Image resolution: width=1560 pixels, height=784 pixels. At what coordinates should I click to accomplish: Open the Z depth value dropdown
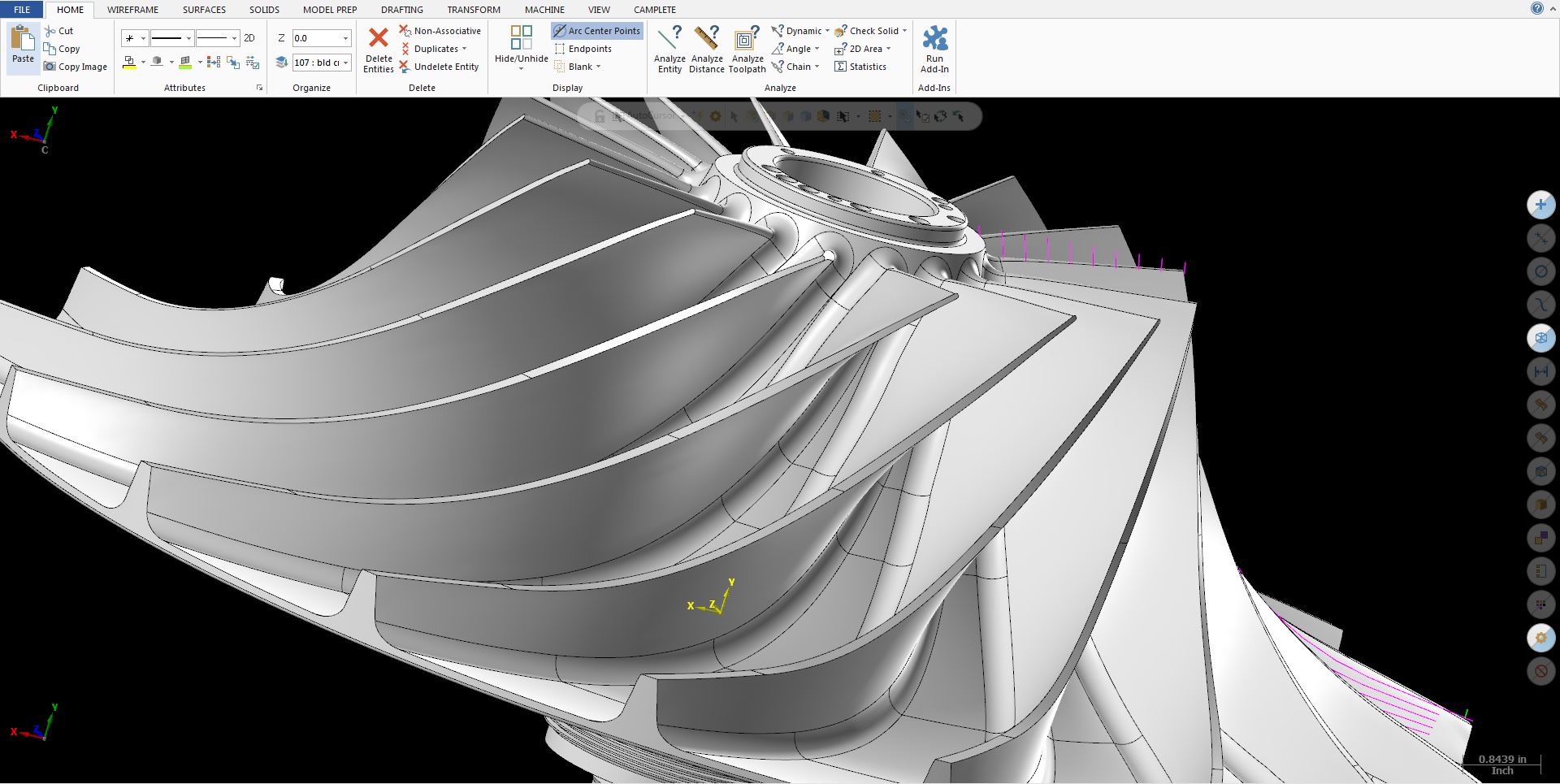tap(345, 38)
